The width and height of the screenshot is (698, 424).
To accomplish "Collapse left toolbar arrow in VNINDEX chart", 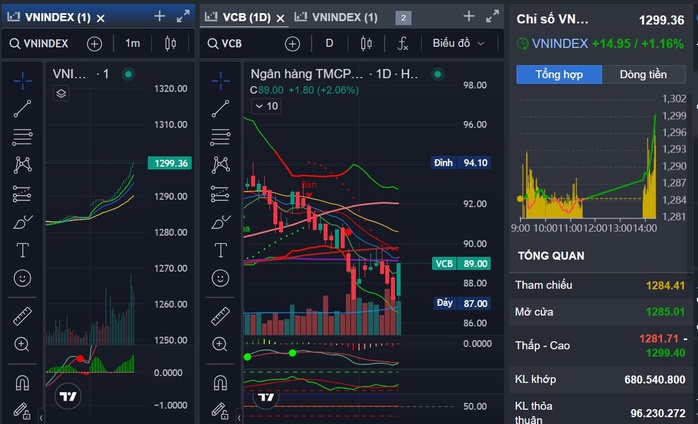I will pos(41,417).
